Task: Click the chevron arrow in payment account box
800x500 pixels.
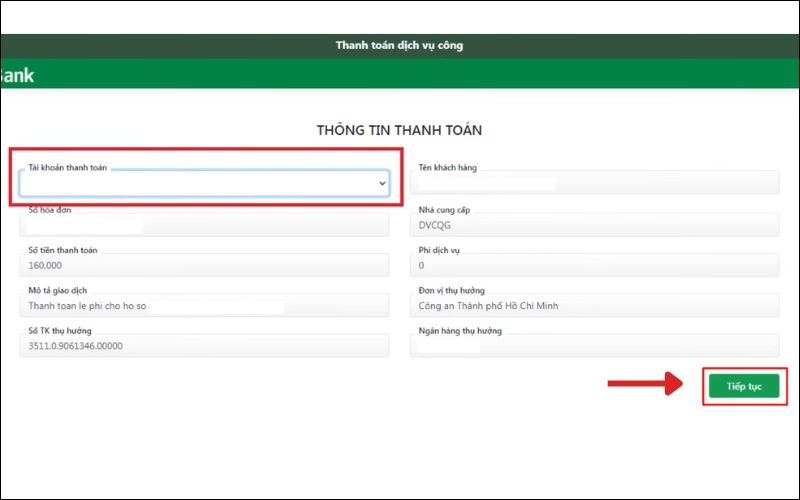Action: (381, 184)
